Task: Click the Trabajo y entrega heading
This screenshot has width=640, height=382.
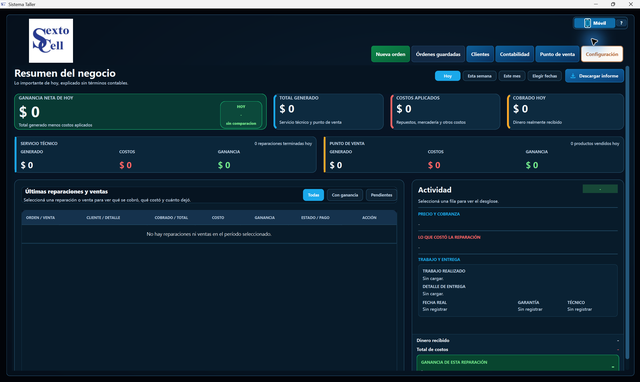Action: 439,260
